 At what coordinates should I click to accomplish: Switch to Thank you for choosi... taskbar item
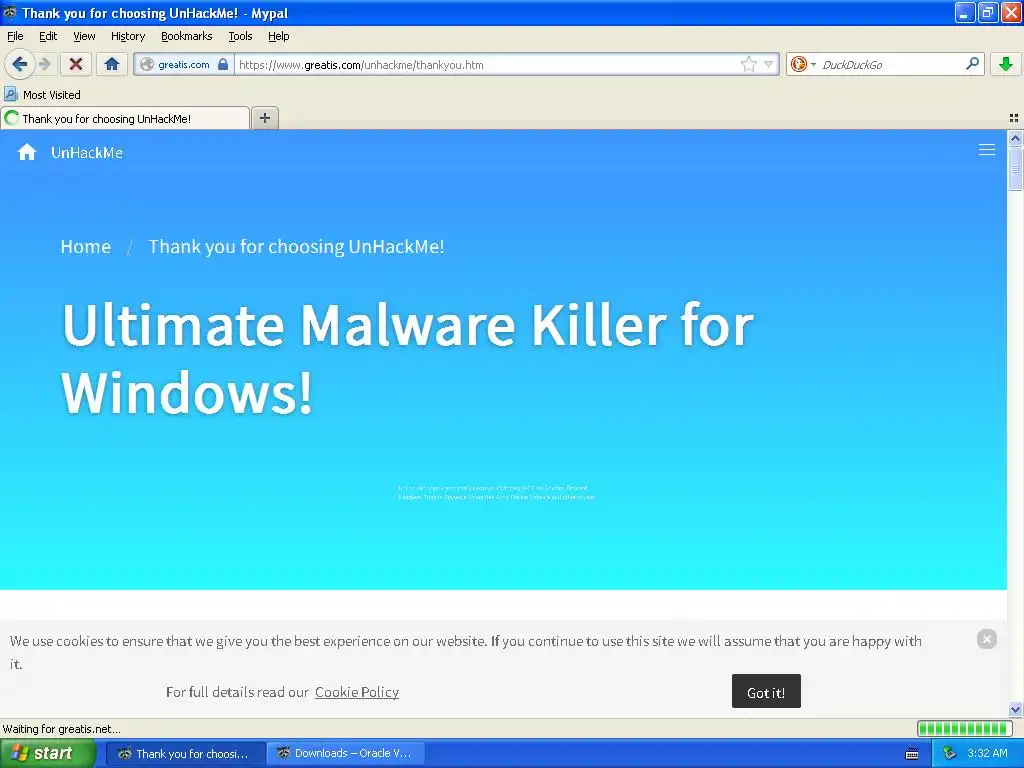coord(185,754)
